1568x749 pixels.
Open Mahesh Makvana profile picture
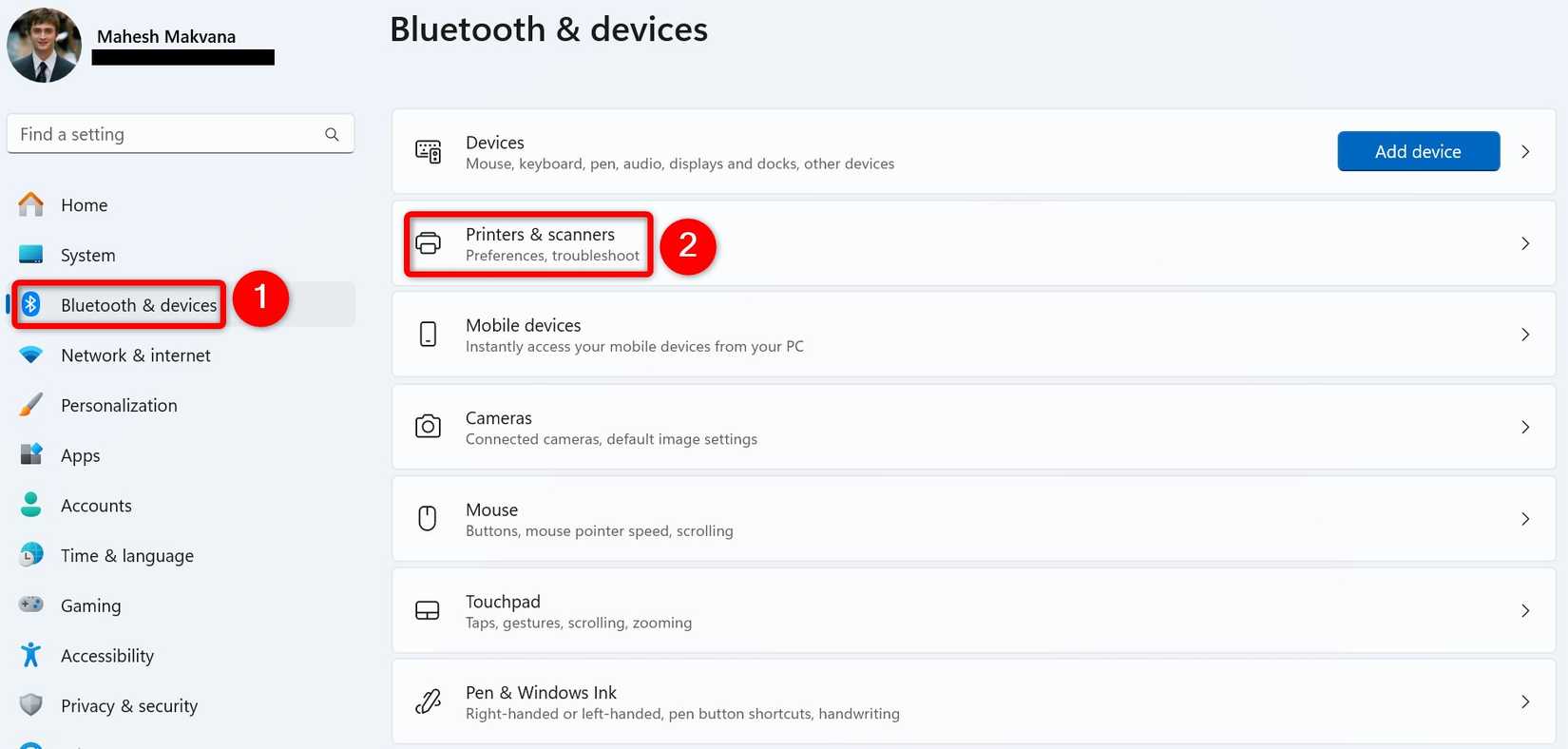click(x=44, y=45)
